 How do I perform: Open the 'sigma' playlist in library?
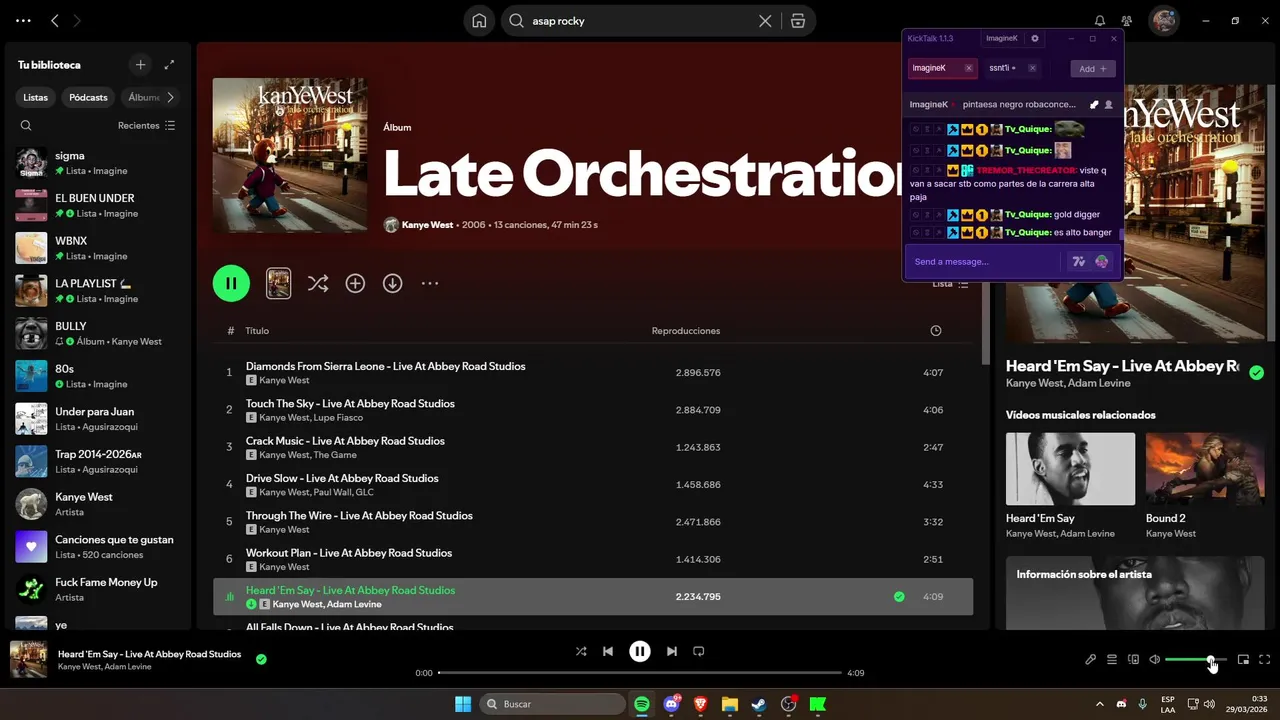(x=97, y=163)
